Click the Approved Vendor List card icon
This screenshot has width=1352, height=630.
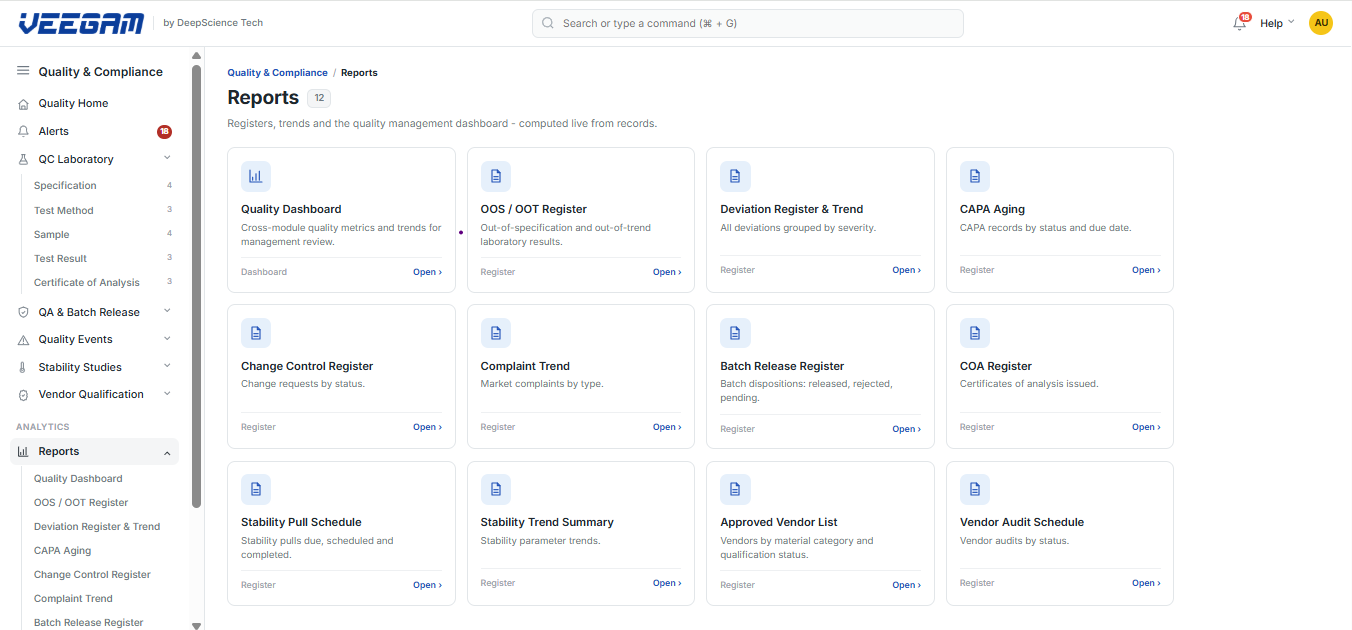[735, 489]
